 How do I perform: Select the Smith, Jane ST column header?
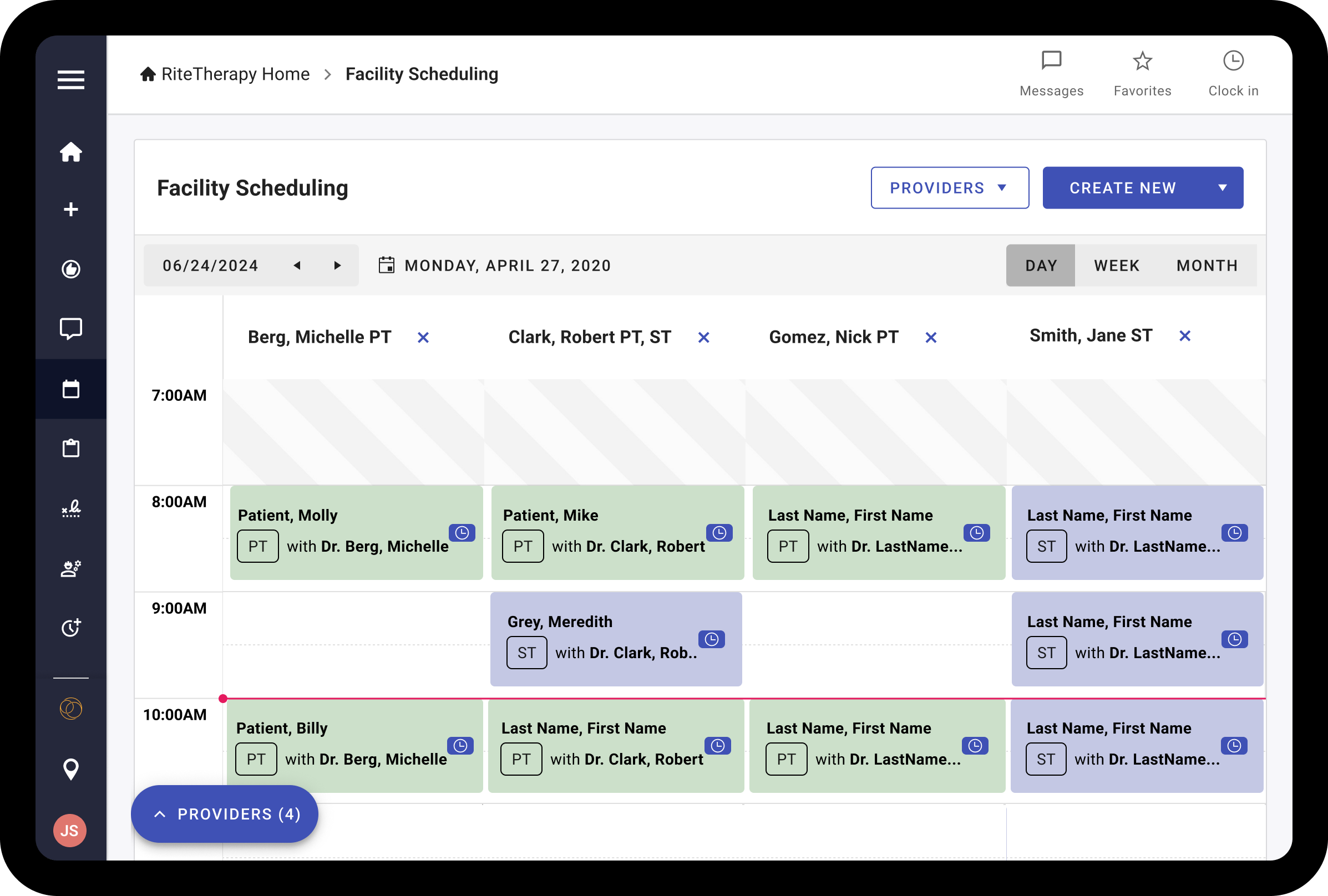pyautogui.click(x=1090, y=335)
